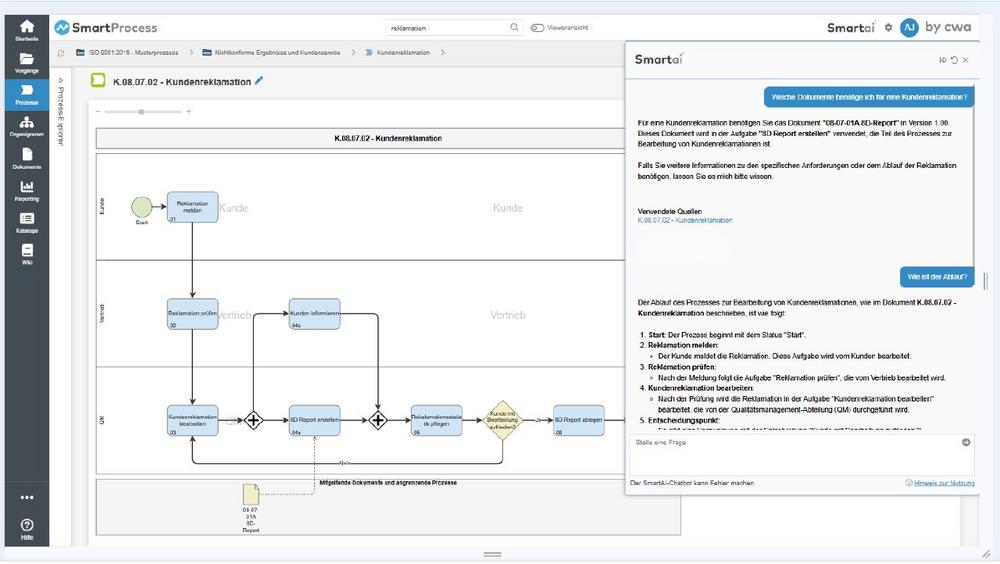Screen dimensions: 1000x564
Task: Open the Hinweis zur Nutzung link
Action: 938,483
